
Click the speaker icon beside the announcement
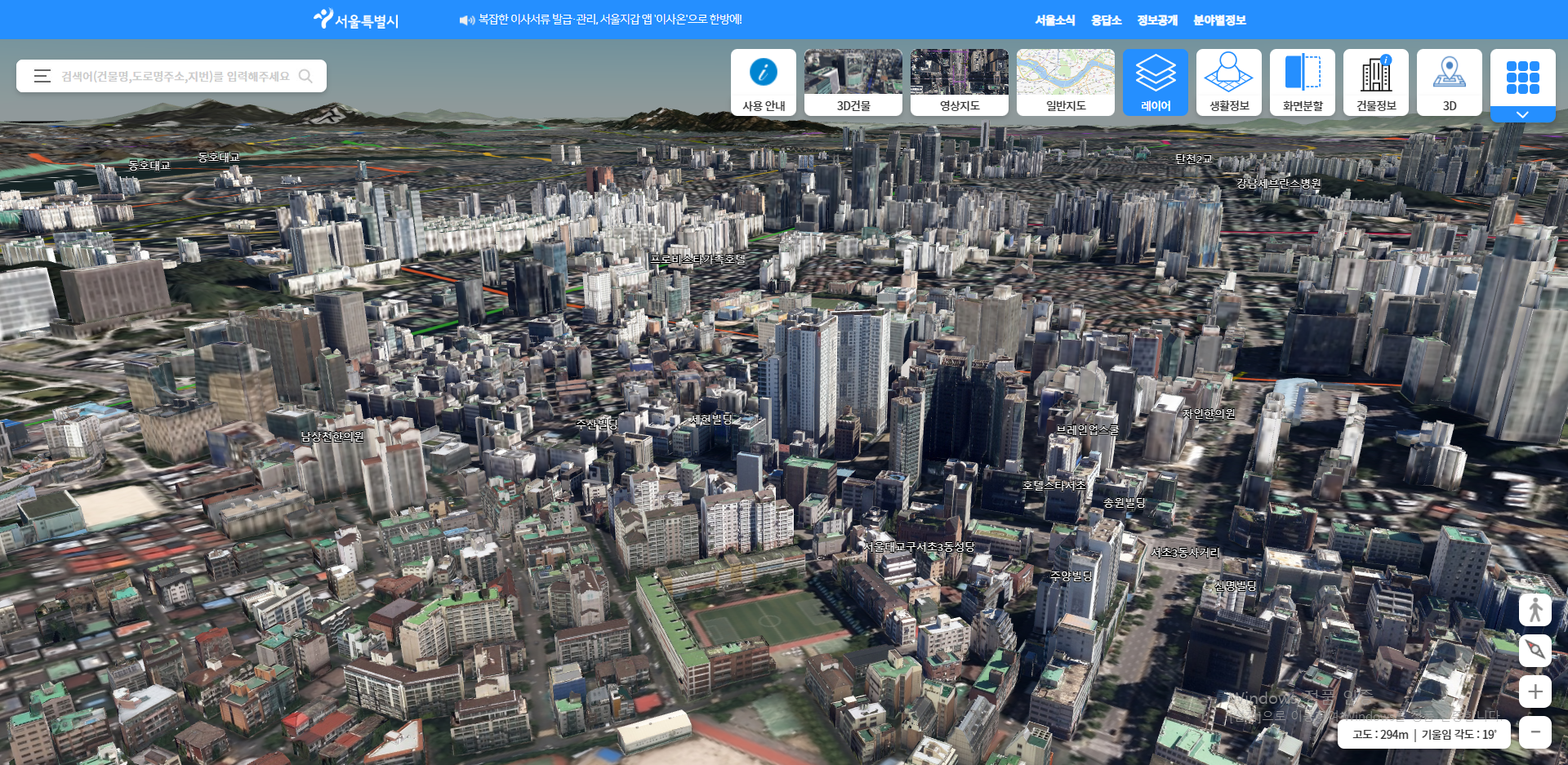point(467,20)
